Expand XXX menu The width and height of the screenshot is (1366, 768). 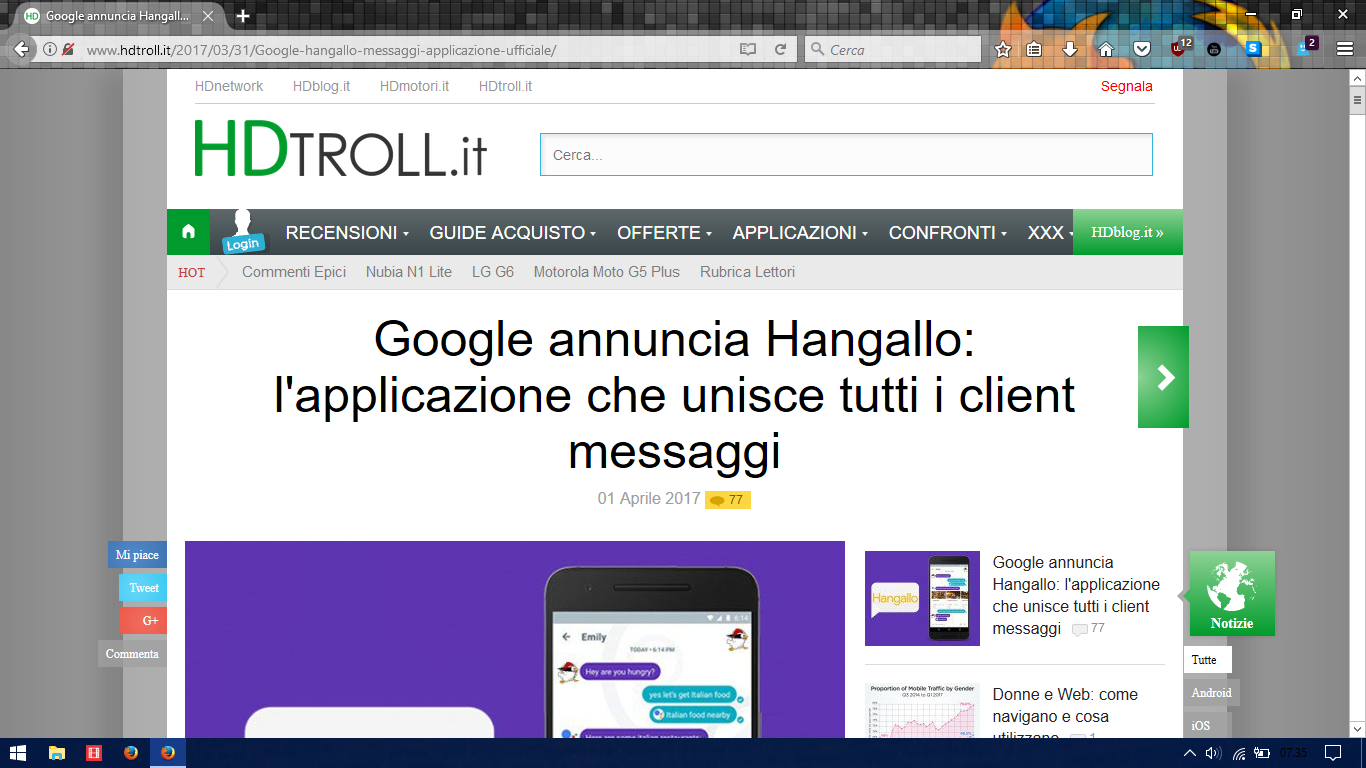click(x=1049, y=233)
